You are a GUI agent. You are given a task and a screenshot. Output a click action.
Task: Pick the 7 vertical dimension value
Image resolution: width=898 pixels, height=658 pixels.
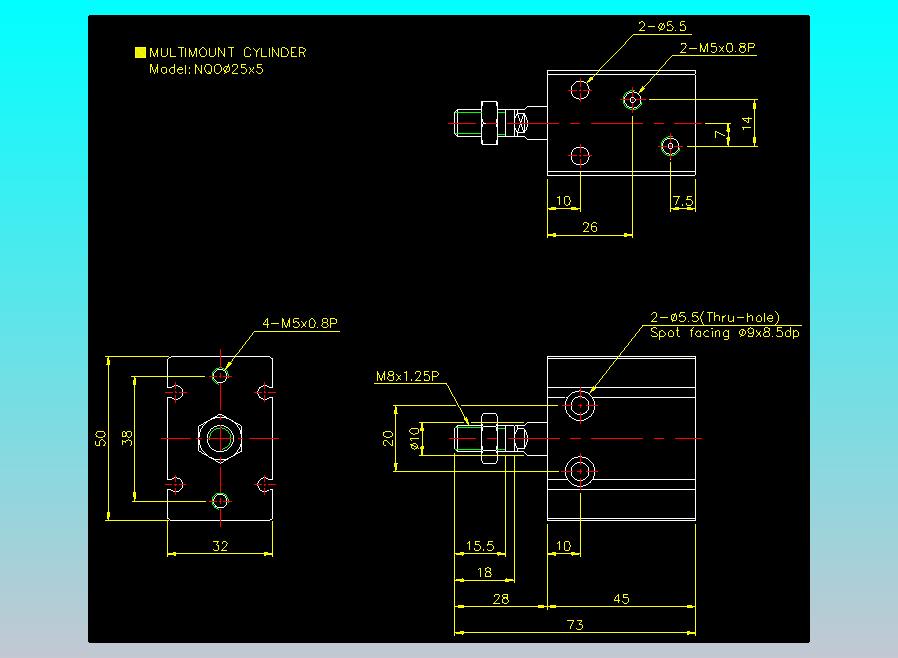(719, 134)
